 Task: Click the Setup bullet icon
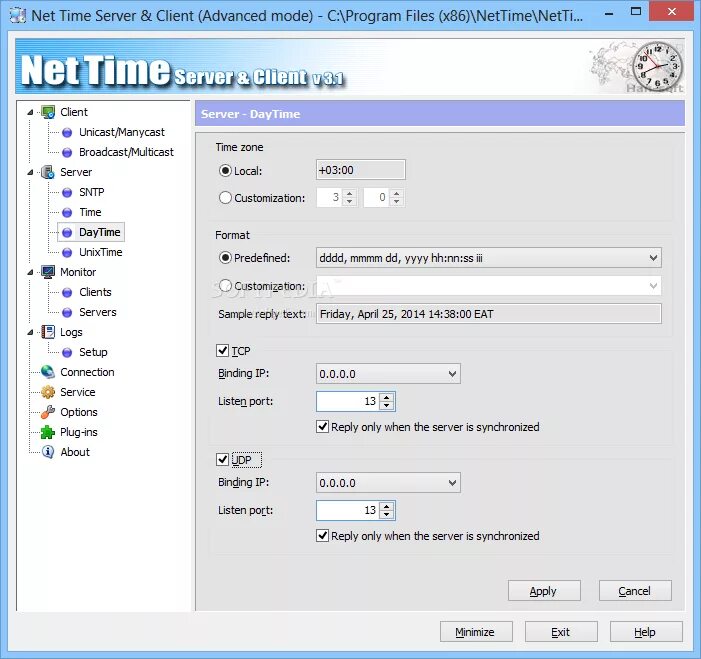(67, 352)
